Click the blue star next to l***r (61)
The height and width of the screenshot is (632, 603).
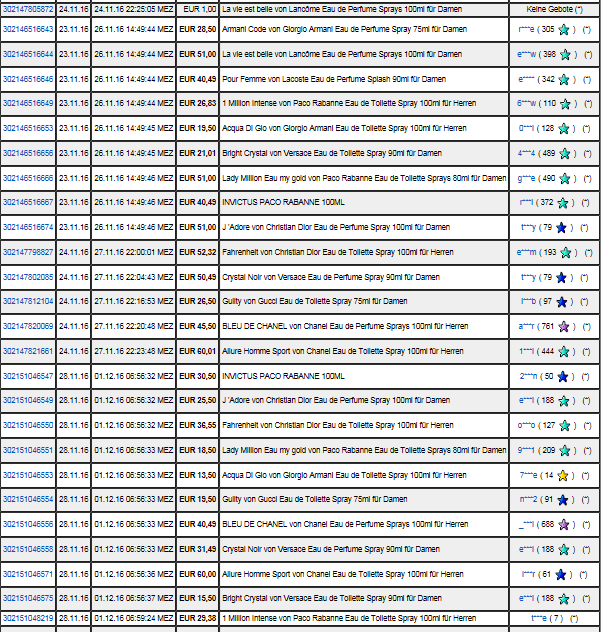560,575
